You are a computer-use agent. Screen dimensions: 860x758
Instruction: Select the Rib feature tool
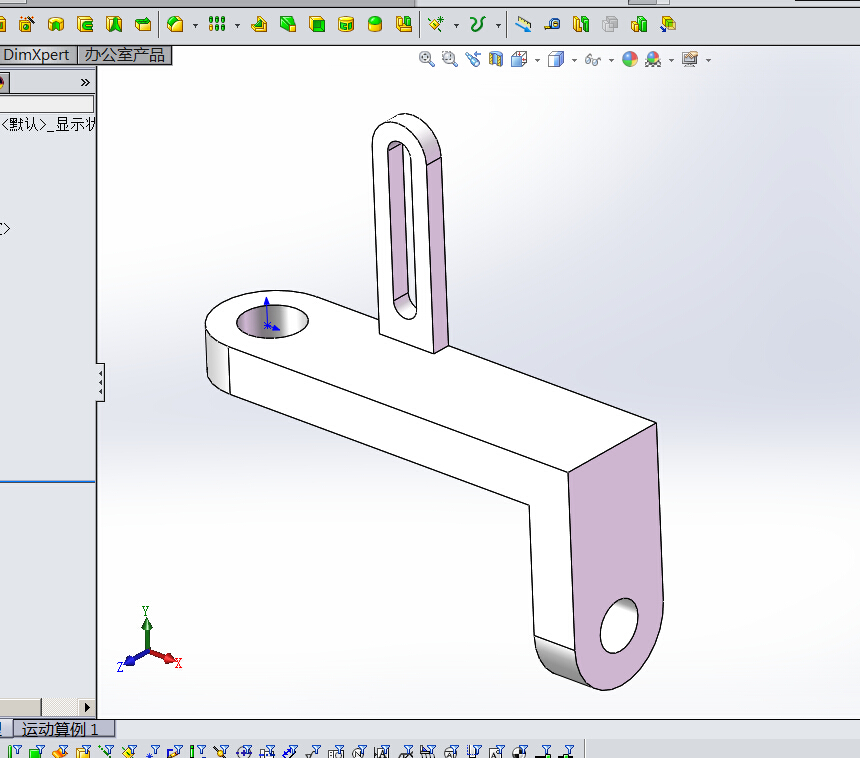pos(259,24)
